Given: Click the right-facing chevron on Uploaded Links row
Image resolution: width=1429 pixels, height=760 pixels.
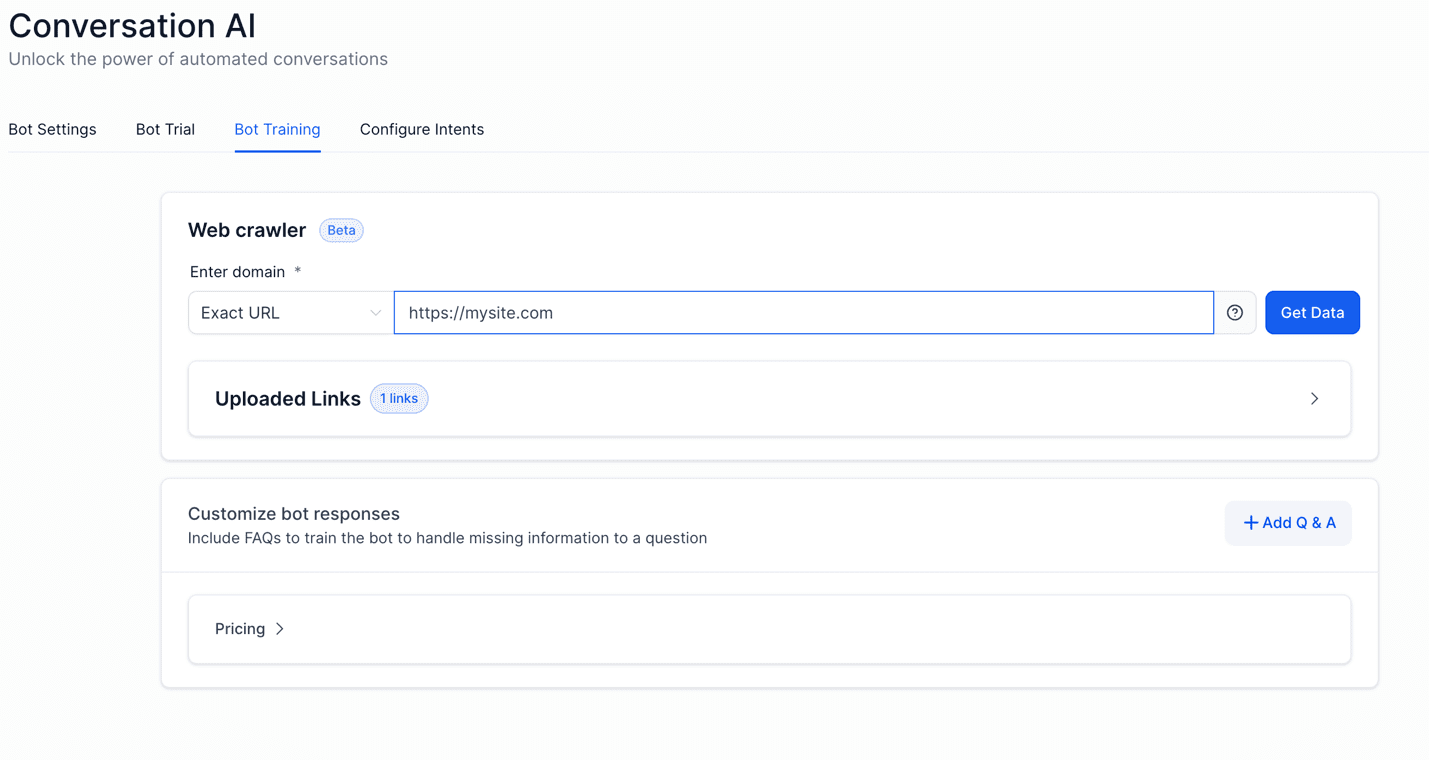Looking at the screenshot, I should click(x=1314, y=398).
